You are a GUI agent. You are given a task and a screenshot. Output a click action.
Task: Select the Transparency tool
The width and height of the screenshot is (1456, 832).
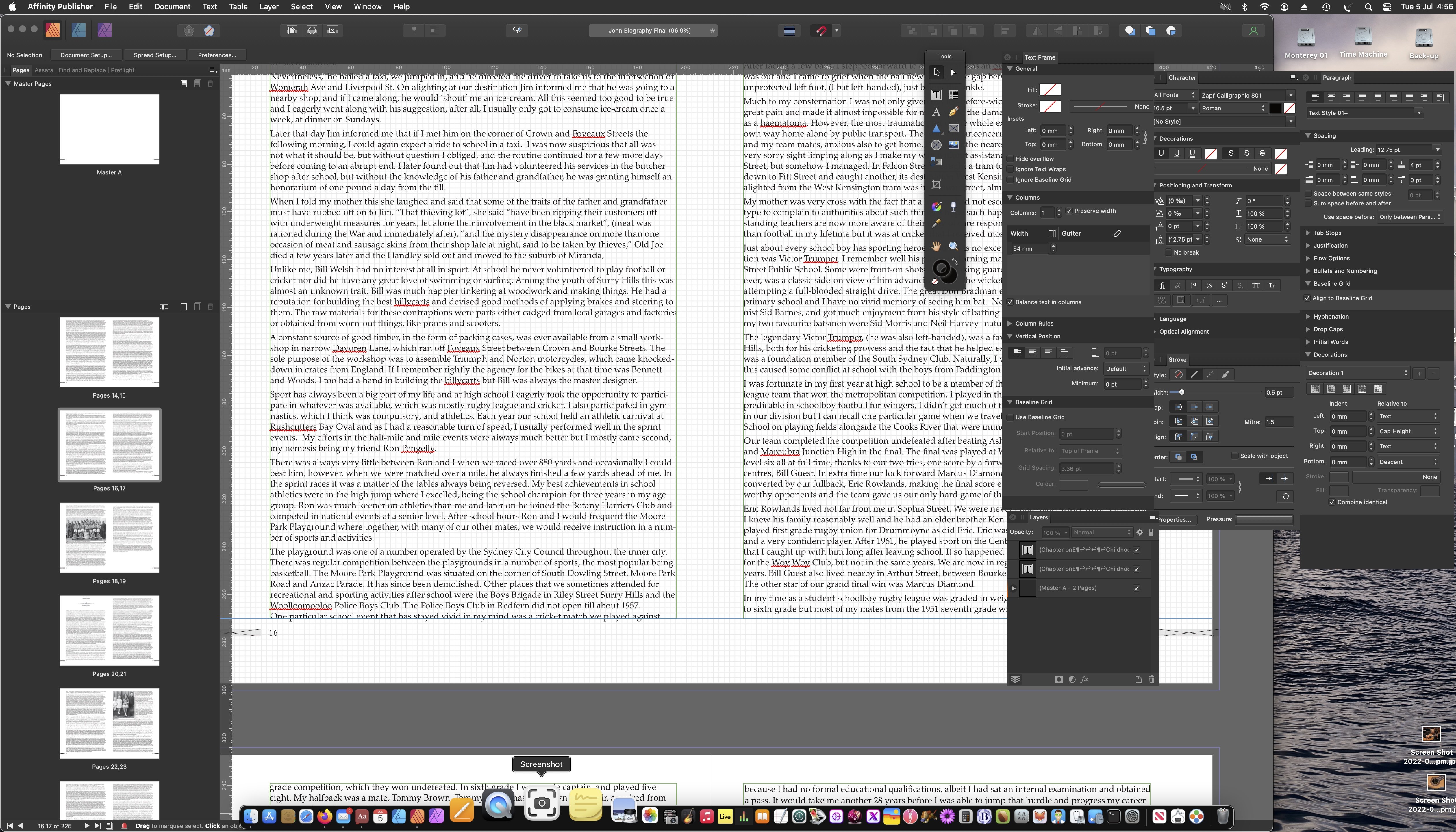(953, 206)
